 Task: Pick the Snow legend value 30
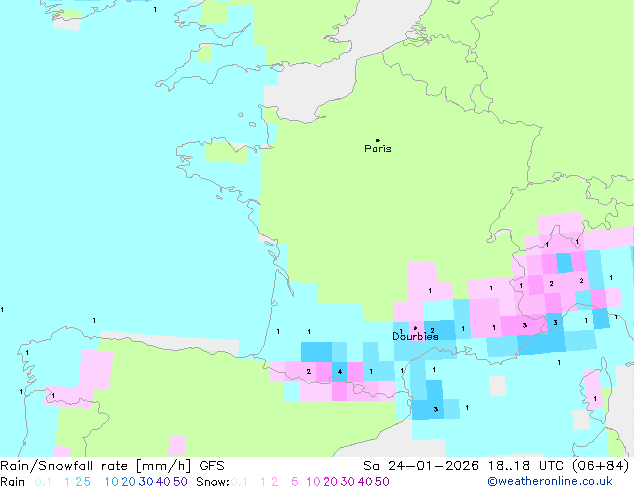[348, 482]
